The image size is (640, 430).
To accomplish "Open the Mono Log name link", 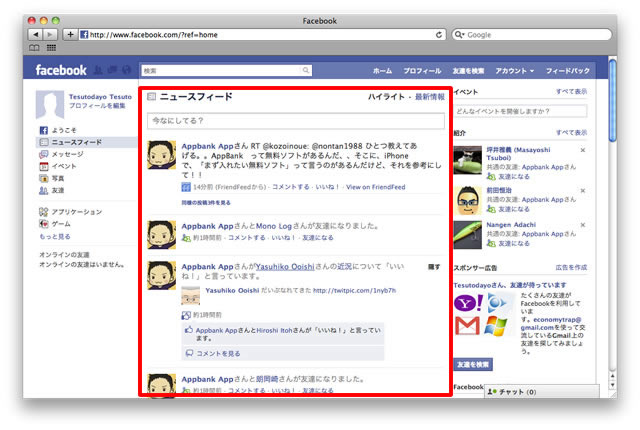I will pos(273,226).
